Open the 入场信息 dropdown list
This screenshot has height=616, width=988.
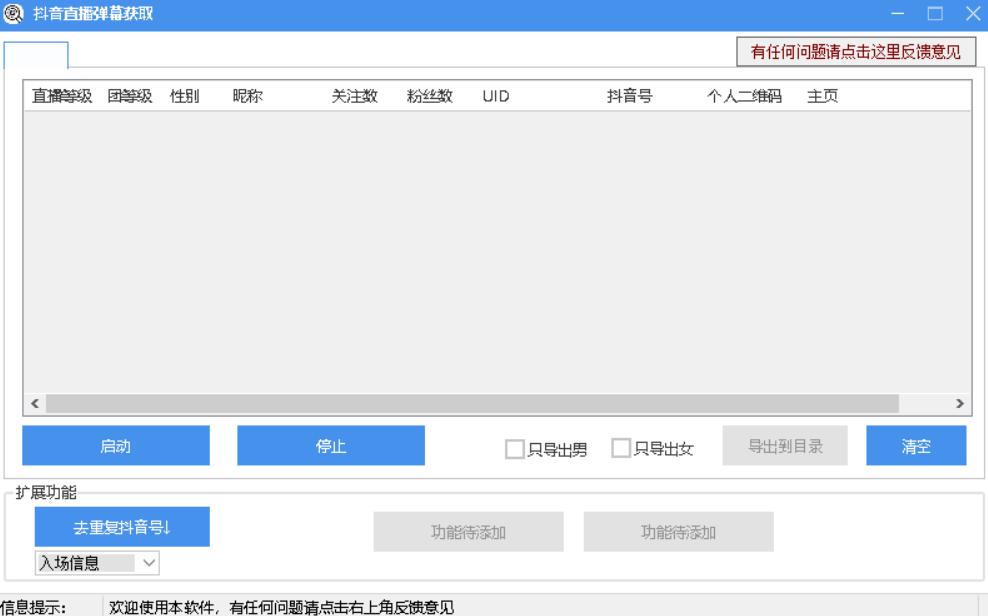coord(97,562)
